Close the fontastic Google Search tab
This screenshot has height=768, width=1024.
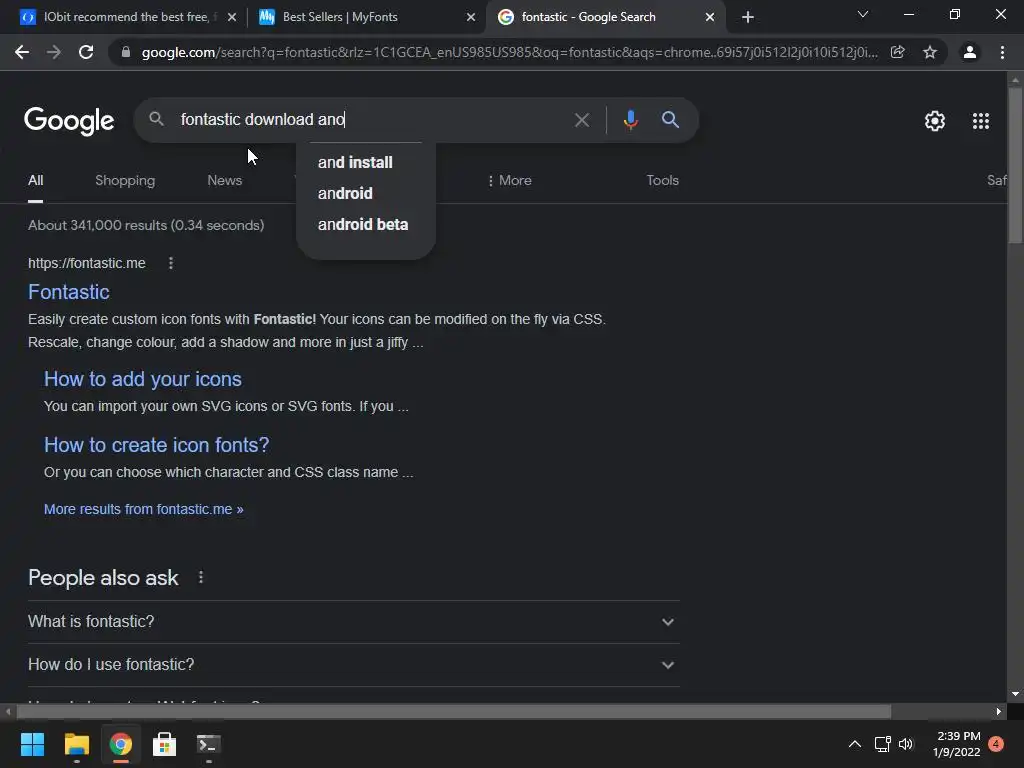(710, 17)
